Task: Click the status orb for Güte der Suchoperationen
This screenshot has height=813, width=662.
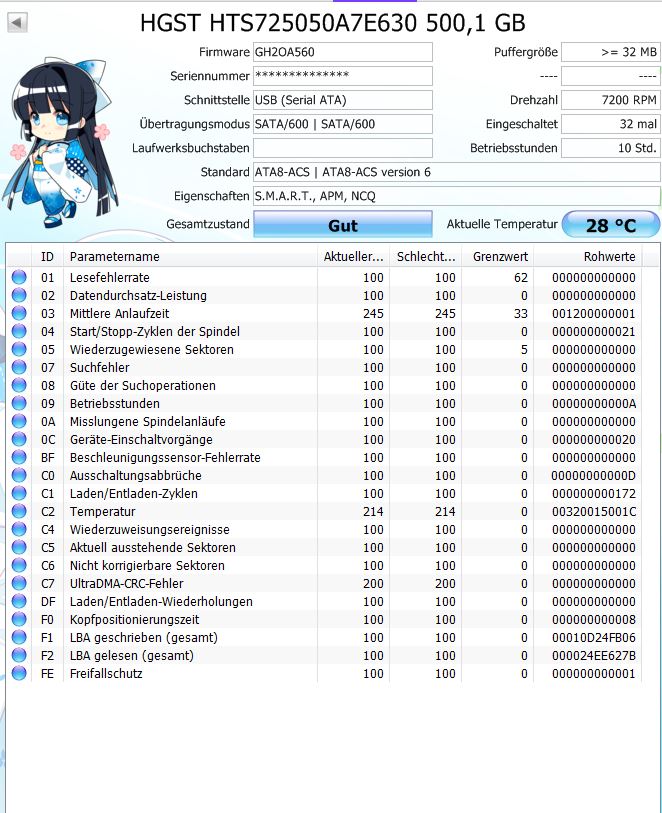Action: pos(19,385)
